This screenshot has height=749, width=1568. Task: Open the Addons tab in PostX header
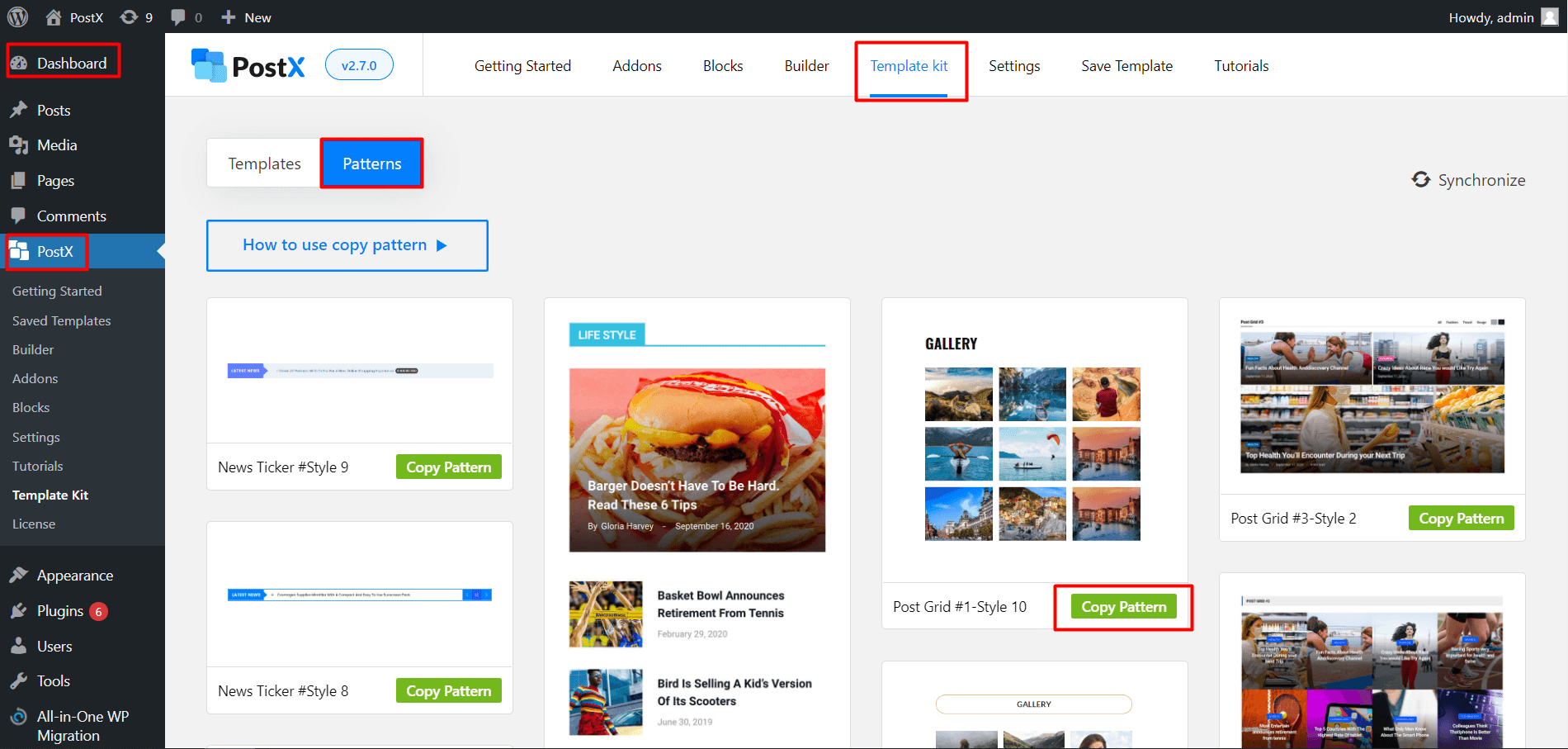coord(636,66)
